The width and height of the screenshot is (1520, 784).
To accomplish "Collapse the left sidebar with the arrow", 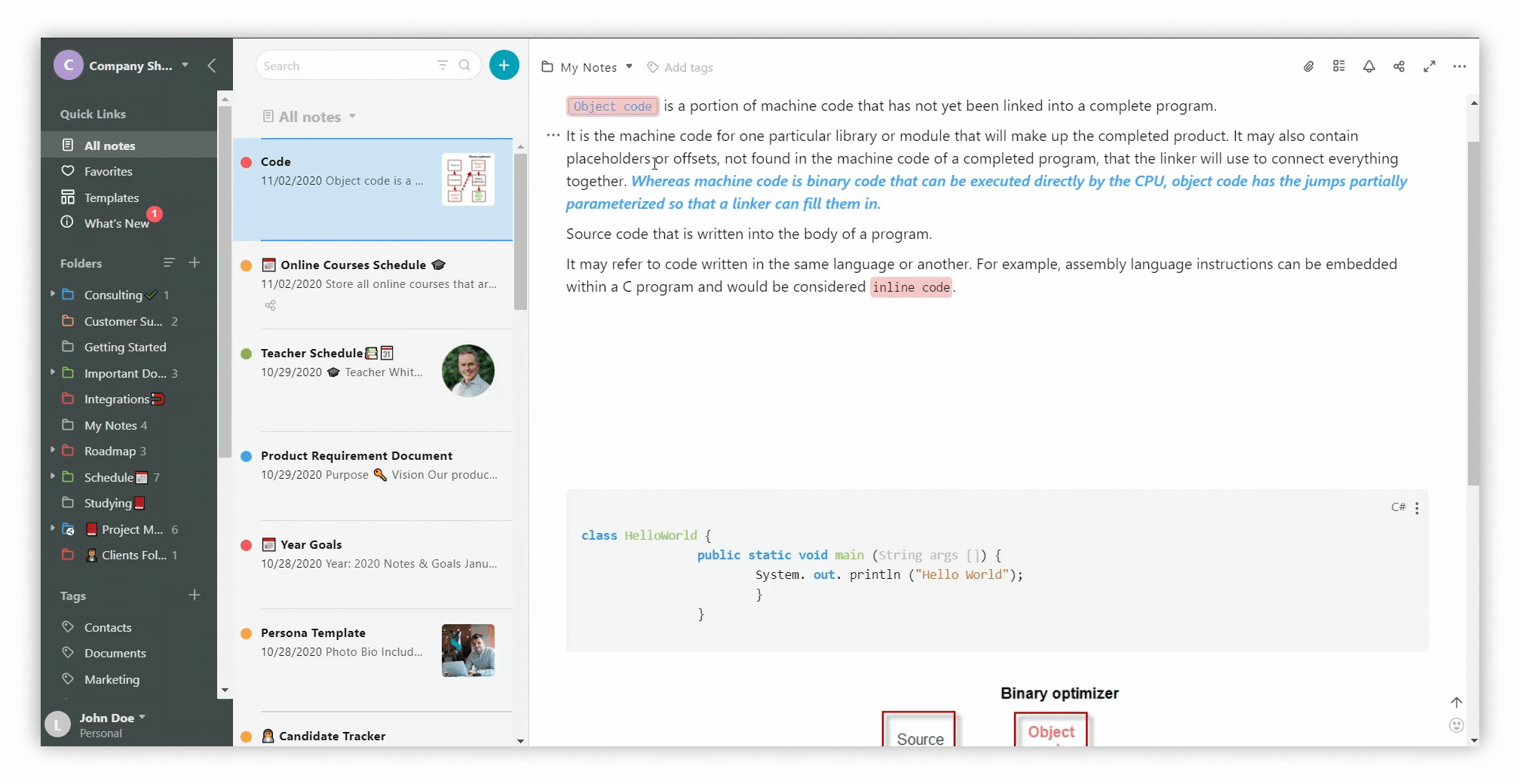I will tap(212, 66).
